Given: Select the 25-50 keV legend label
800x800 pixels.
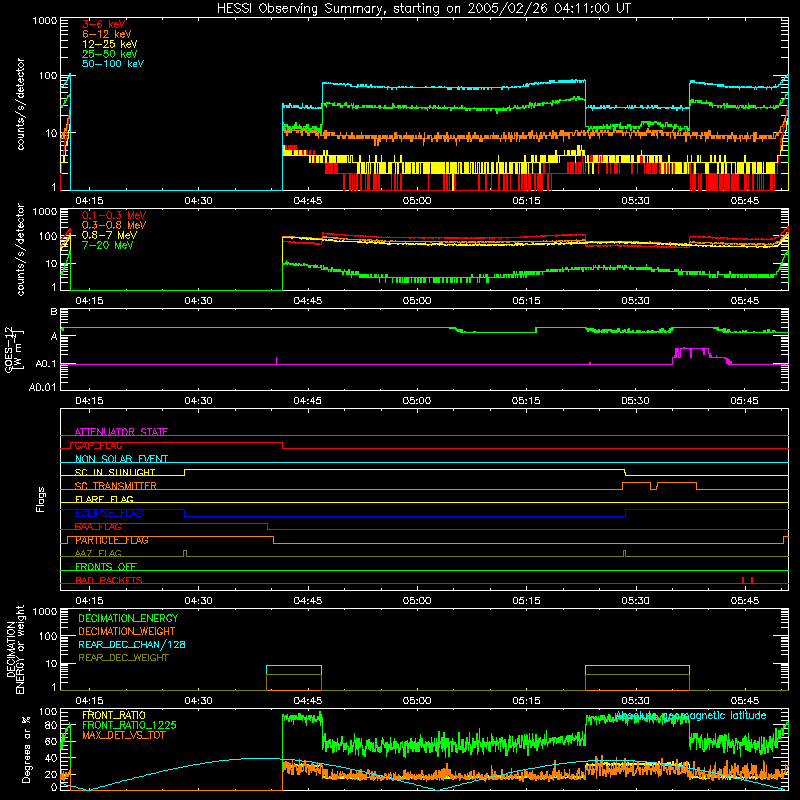Looking at the screenshot, I should 110,54.
